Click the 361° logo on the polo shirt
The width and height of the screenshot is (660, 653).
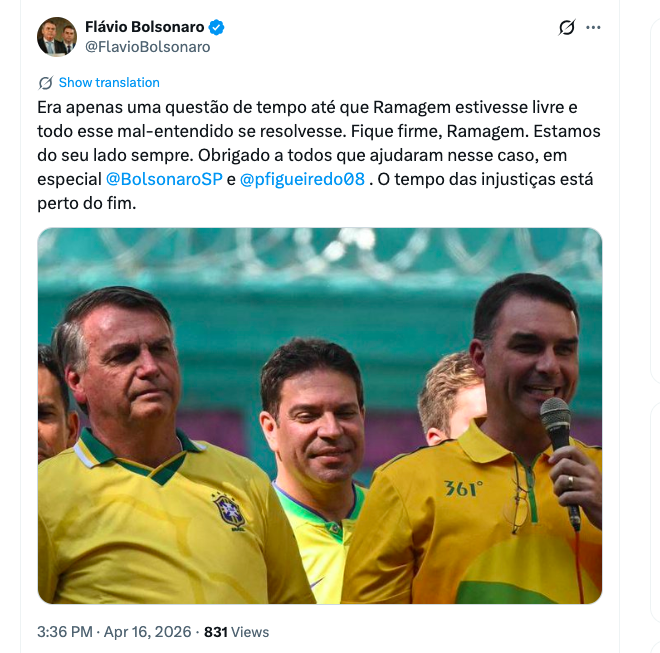coord(463,488)
